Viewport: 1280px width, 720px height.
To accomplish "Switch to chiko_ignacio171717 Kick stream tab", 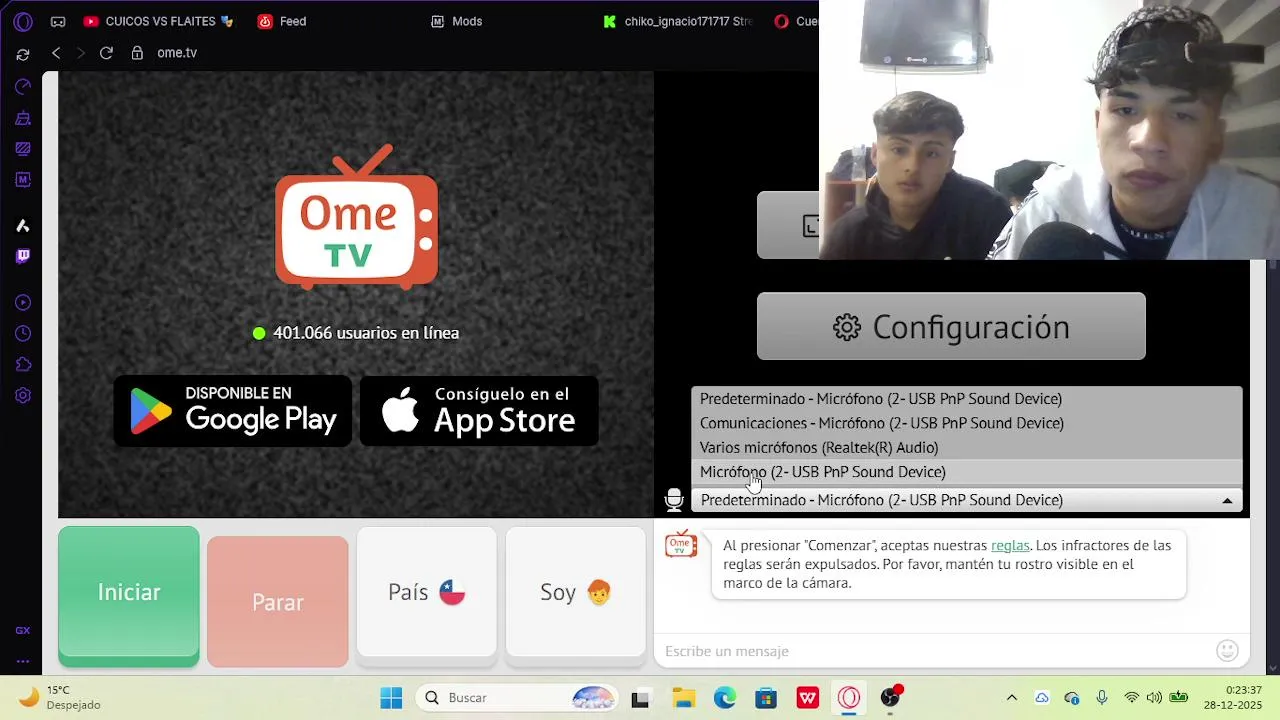I will (679, 21).
